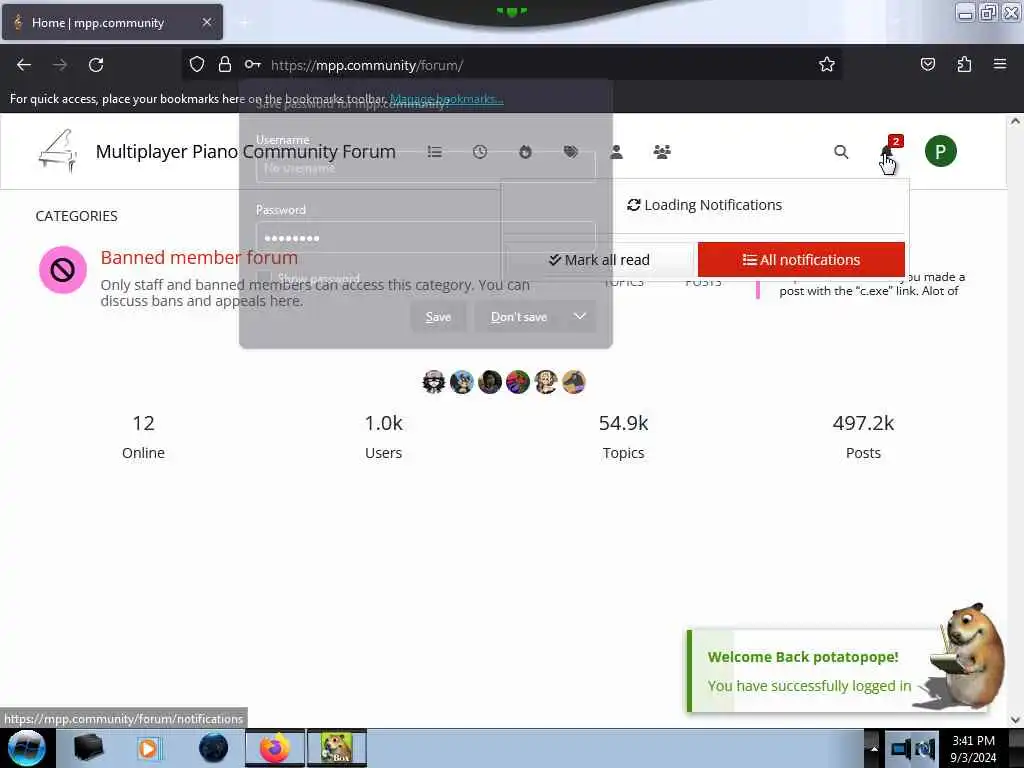
Task: Click the third user avatar thumbnail
Action: 490,382
